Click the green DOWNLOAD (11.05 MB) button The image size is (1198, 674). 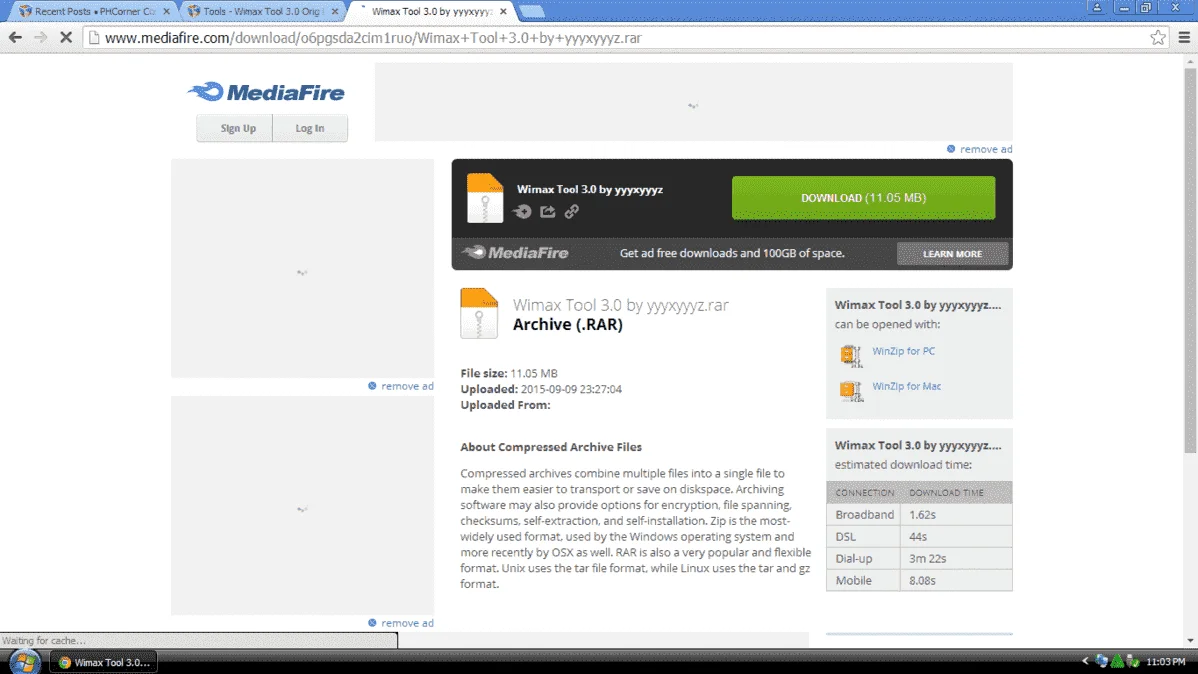click(863, 198)
